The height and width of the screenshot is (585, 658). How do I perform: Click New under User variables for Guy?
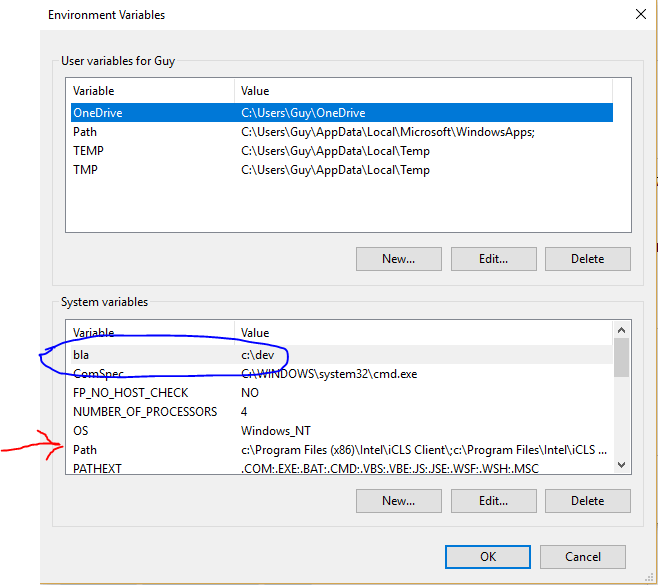pos(399,259)
